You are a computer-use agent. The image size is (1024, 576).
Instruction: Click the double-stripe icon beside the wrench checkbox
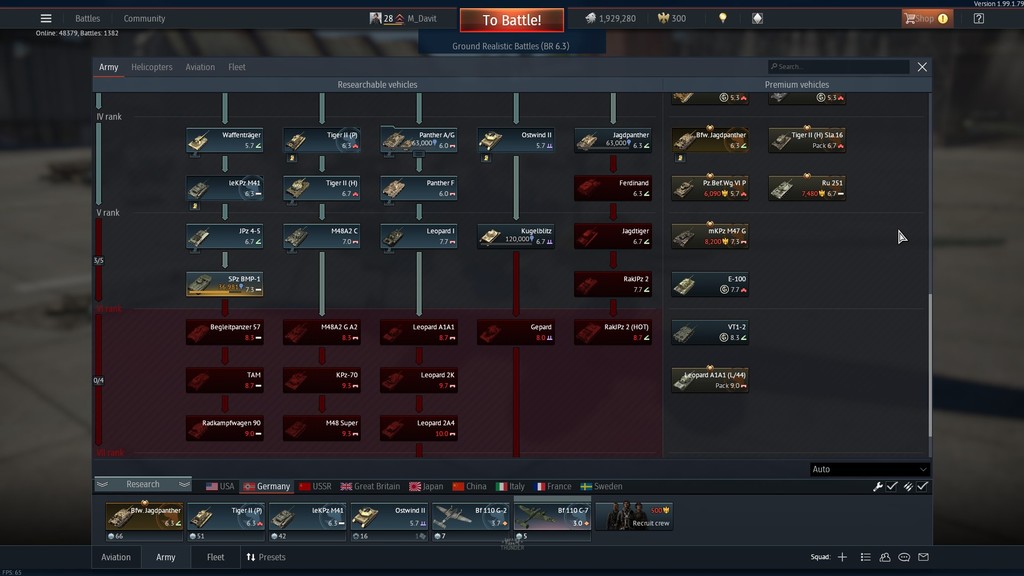pyautogui.click(x=908, y=487)
